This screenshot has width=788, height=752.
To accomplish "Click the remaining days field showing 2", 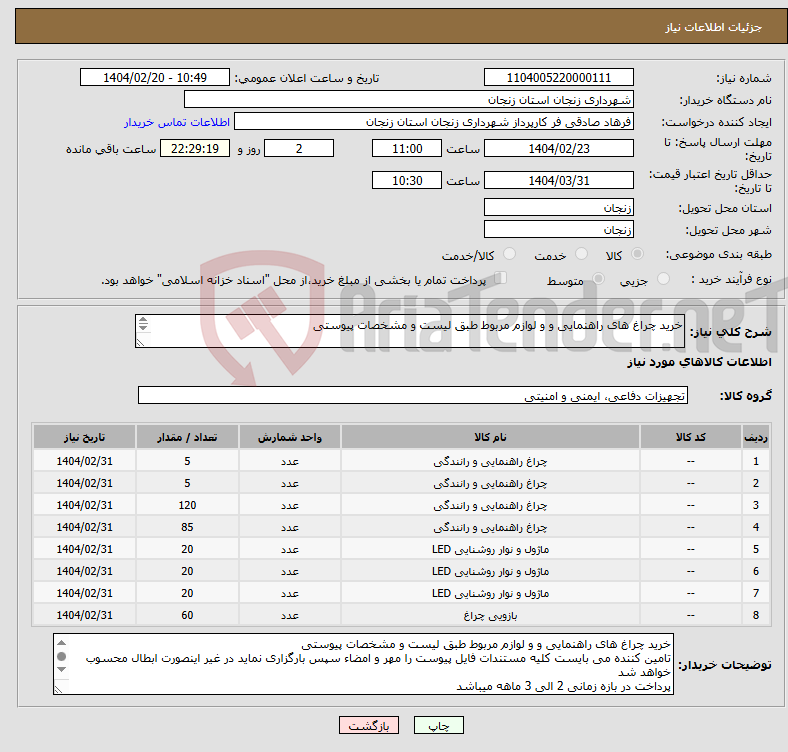I will click(299, 149).
